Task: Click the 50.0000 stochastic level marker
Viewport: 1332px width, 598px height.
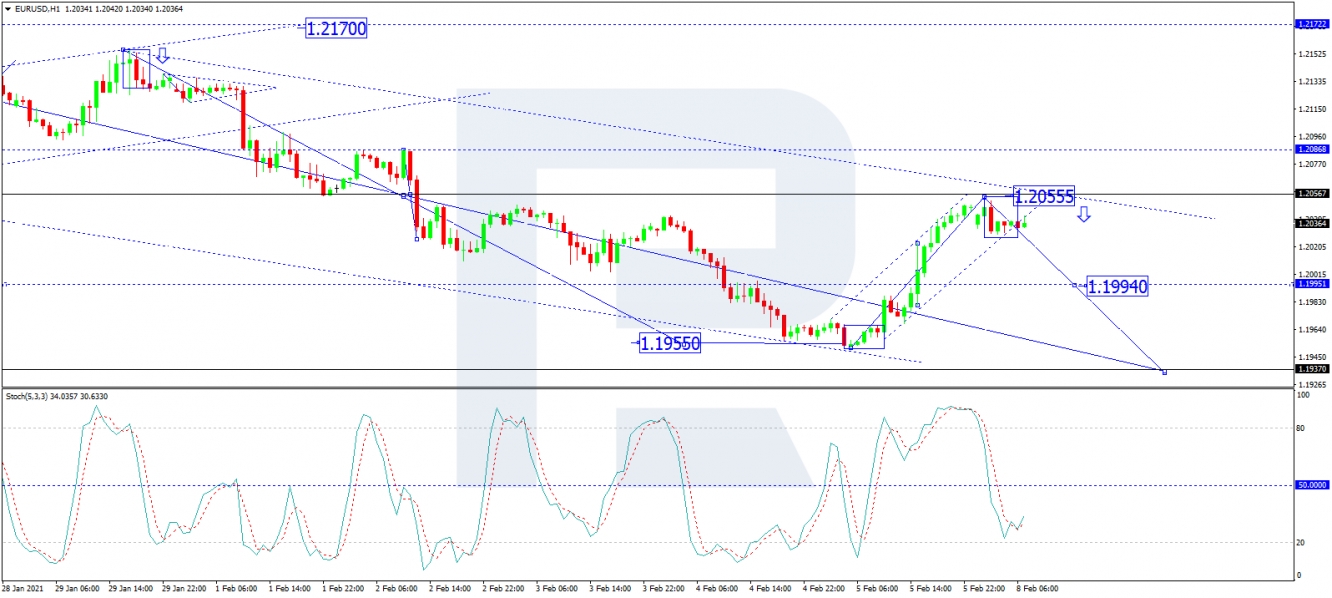Action: click(1312, 485)
